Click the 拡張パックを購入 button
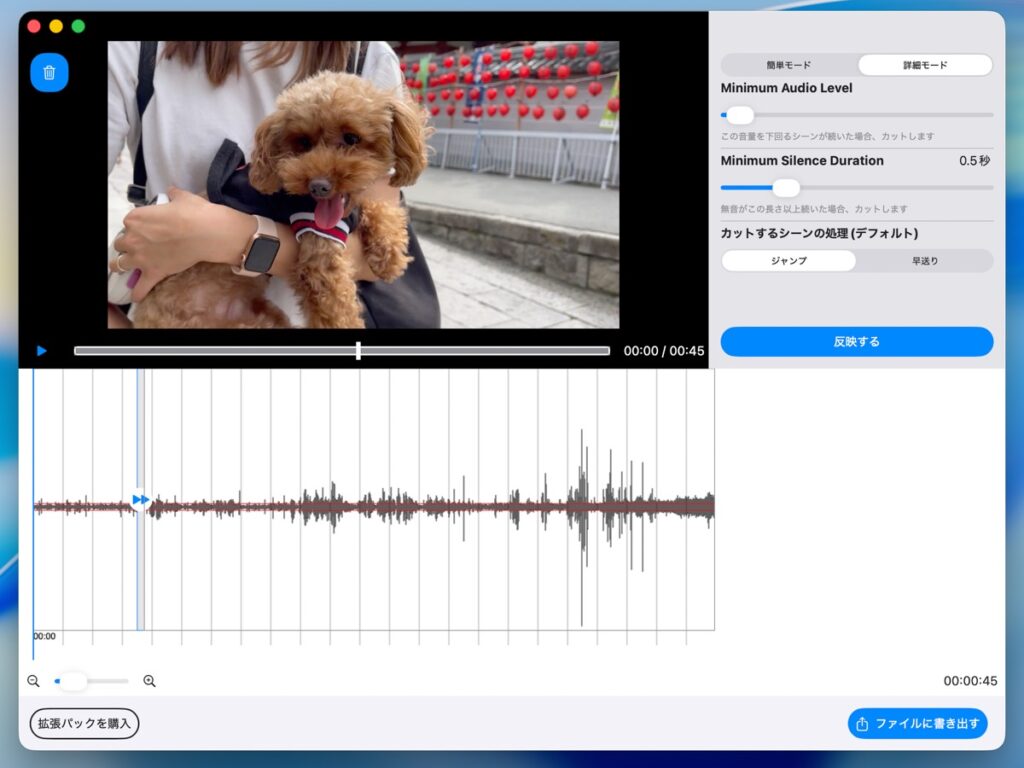Screen dimensions: 1024x768 (84, 723)
